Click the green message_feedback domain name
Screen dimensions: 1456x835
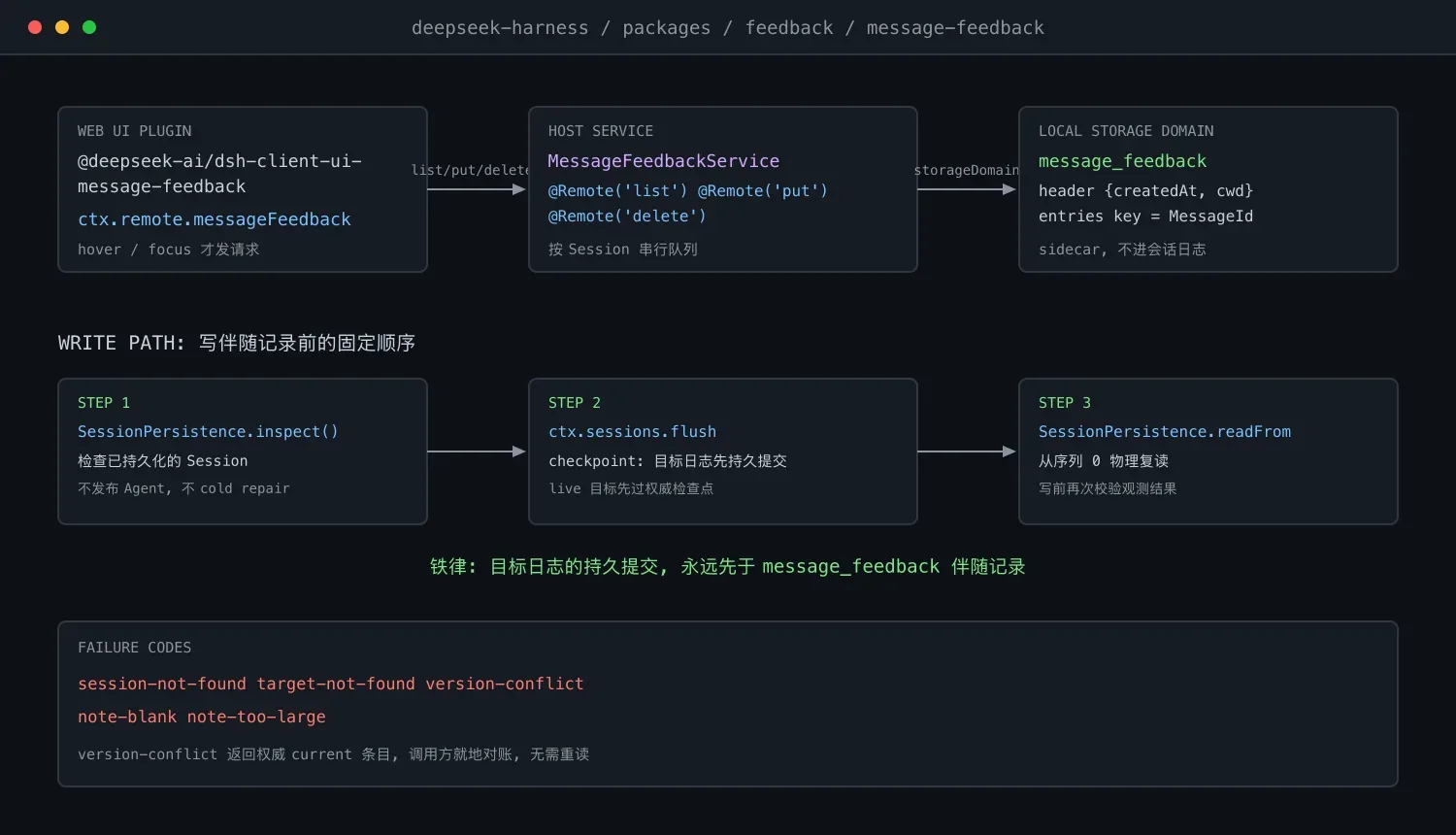pos(1123,161)
